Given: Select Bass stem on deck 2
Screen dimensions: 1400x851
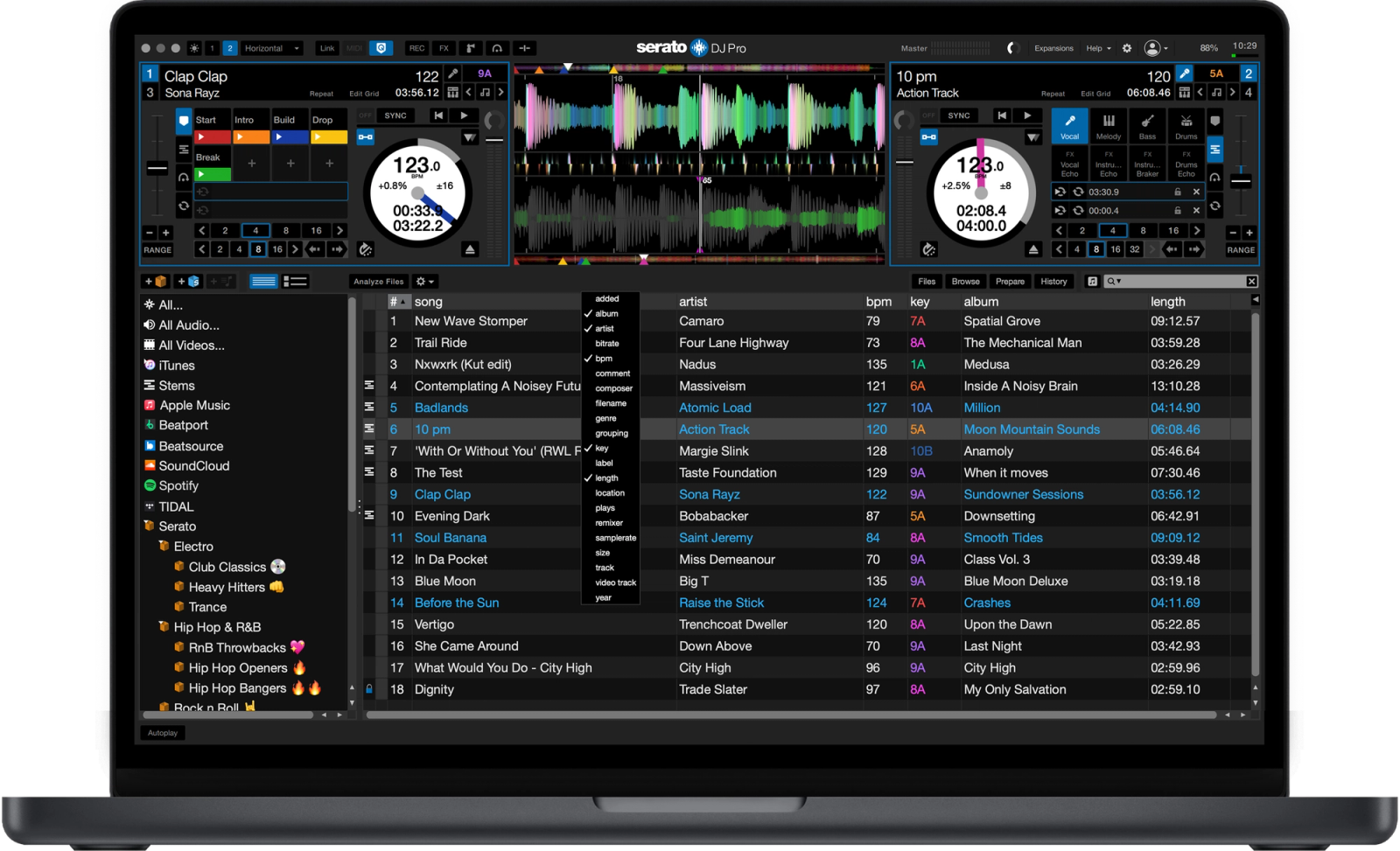Looking at the screenshot, I should pos(1147,126).
